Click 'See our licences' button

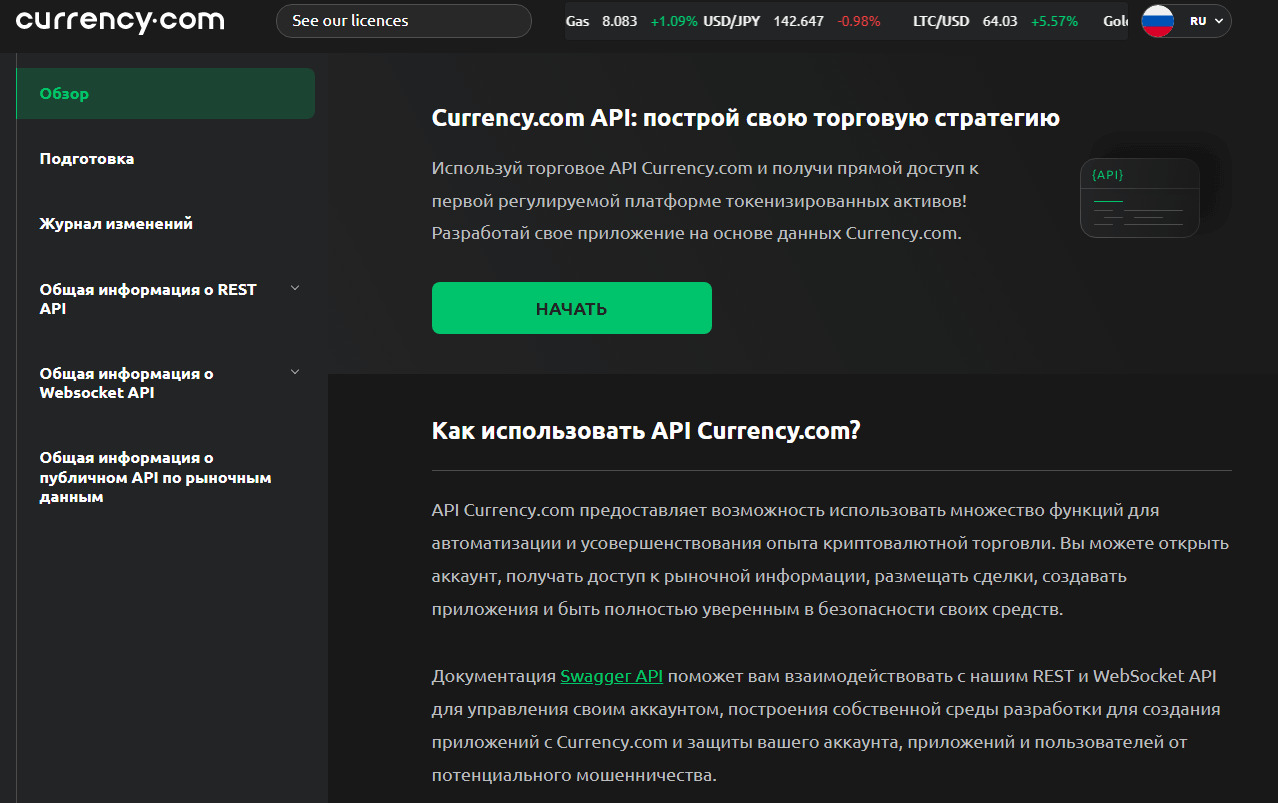[403, 21]
